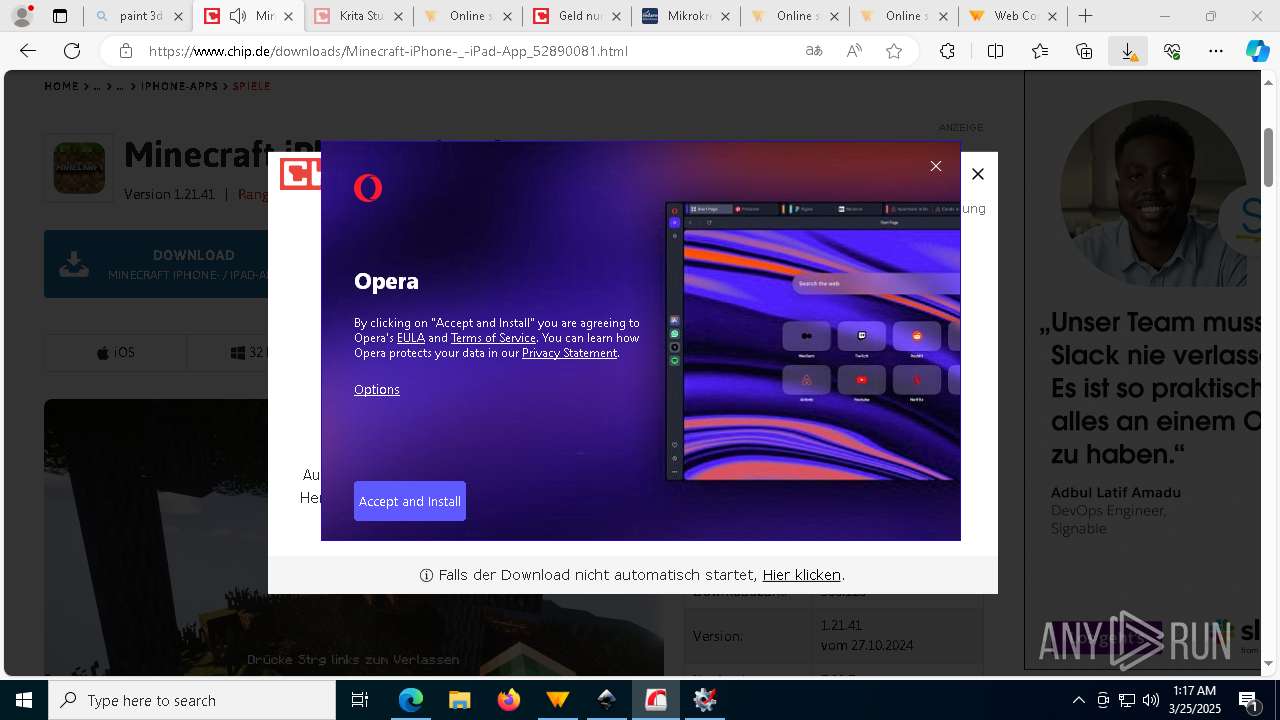The width and height of the screenshot is (1280, 720).
Task: Switch to the Krita Stu tab
Action: tap(359, 16)
